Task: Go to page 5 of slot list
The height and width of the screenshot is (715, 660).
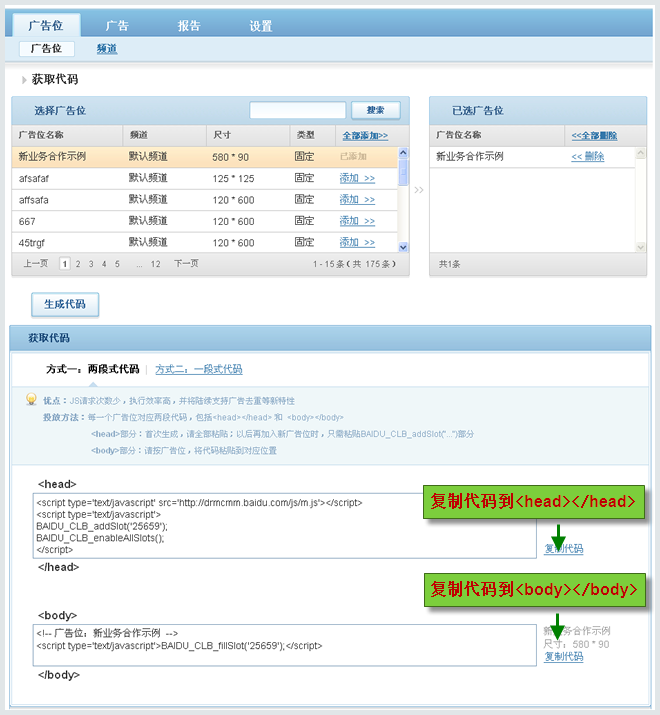Action: [117, 264]
